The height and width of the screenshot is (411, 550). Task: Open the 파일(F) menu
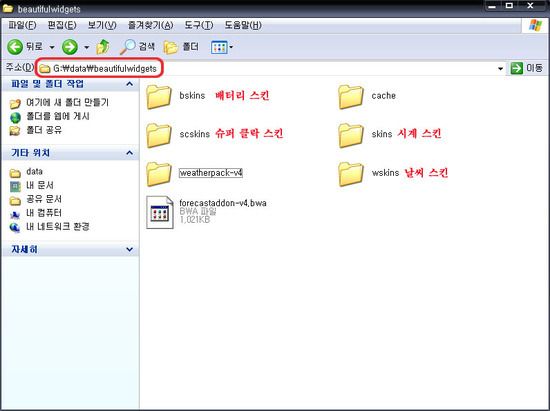(x=22, y=25)
